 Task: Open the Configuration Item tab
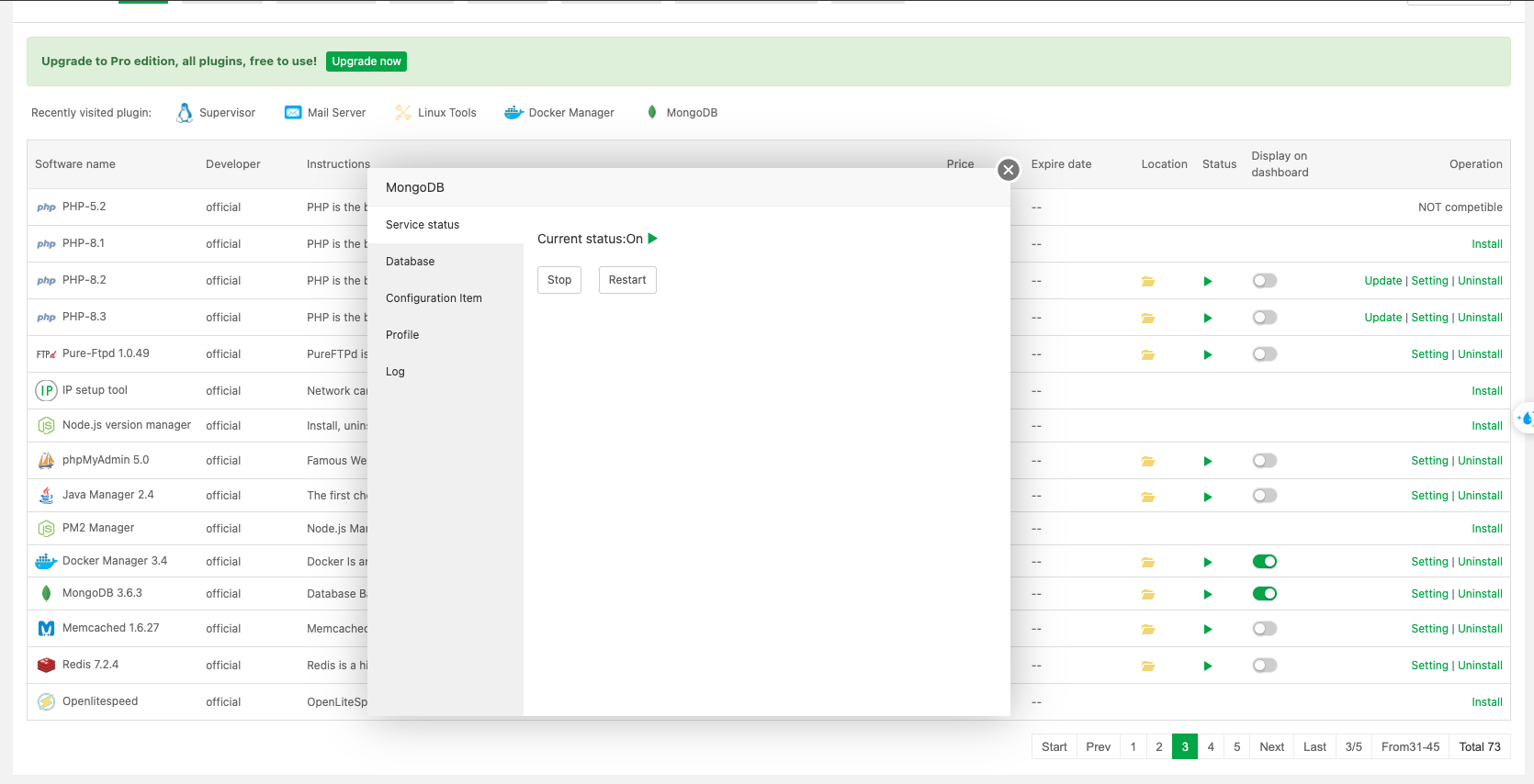click(x=446, y=298)
